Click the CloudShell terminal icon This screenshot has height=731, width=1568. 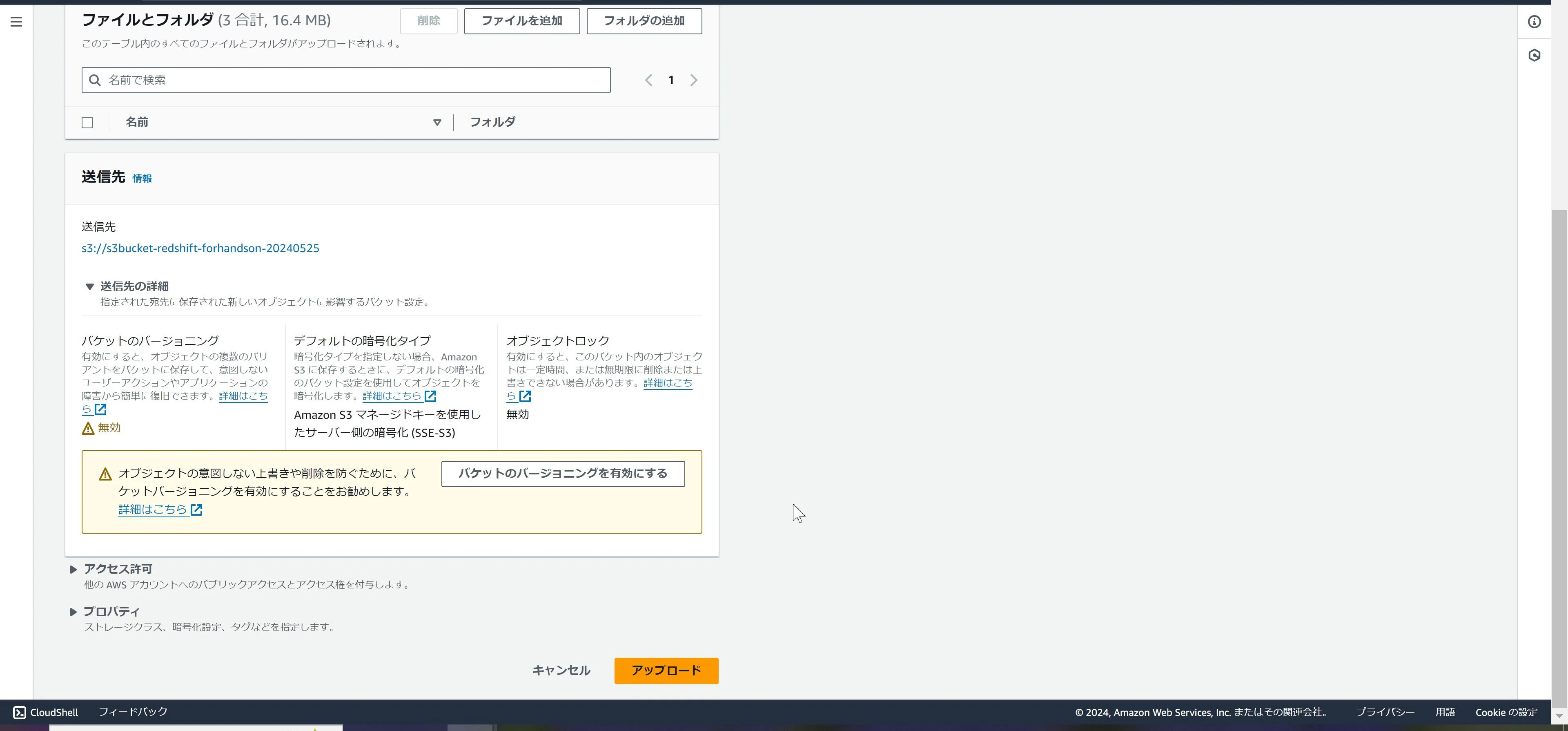[x=20, y=712]
